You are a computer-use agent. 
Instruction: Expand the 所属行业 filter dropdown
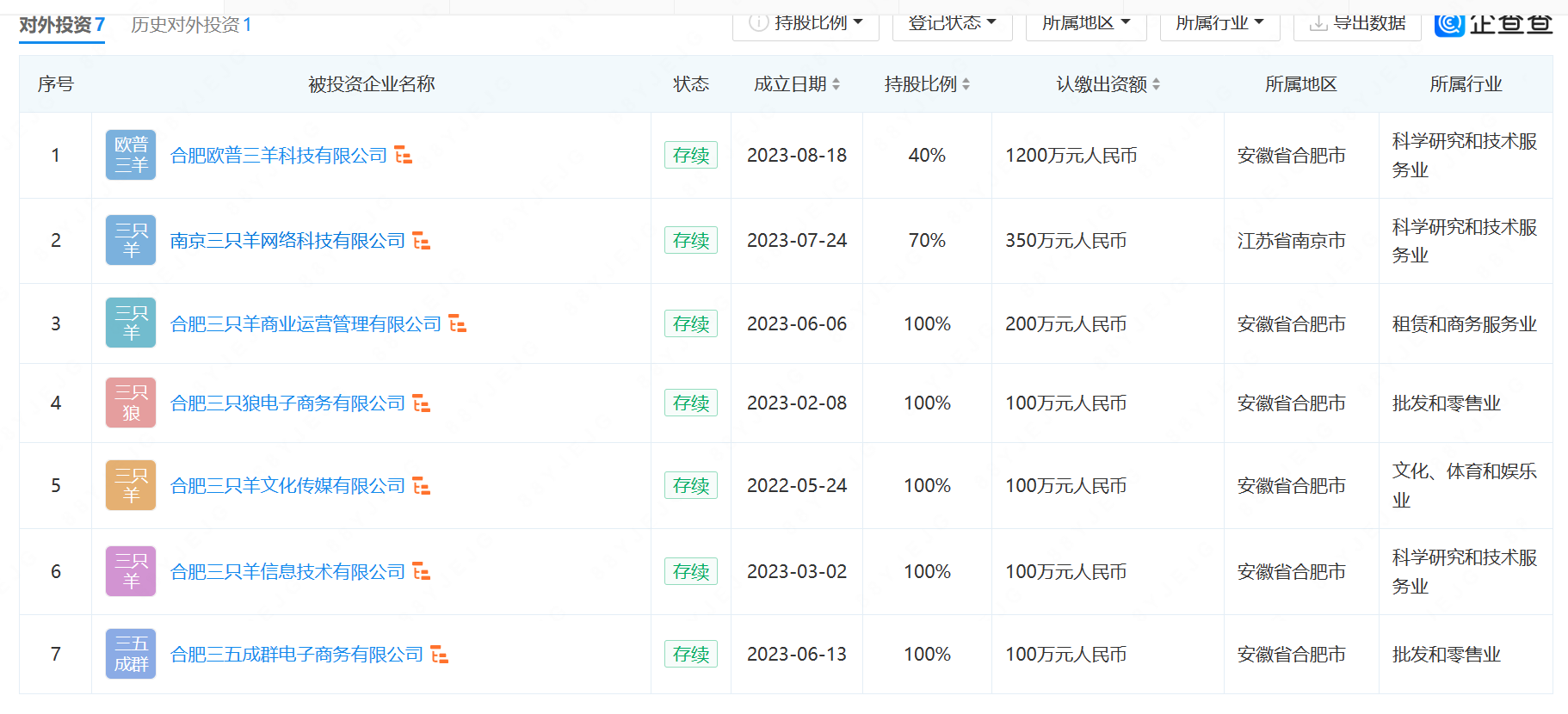tap(1219, 24)
